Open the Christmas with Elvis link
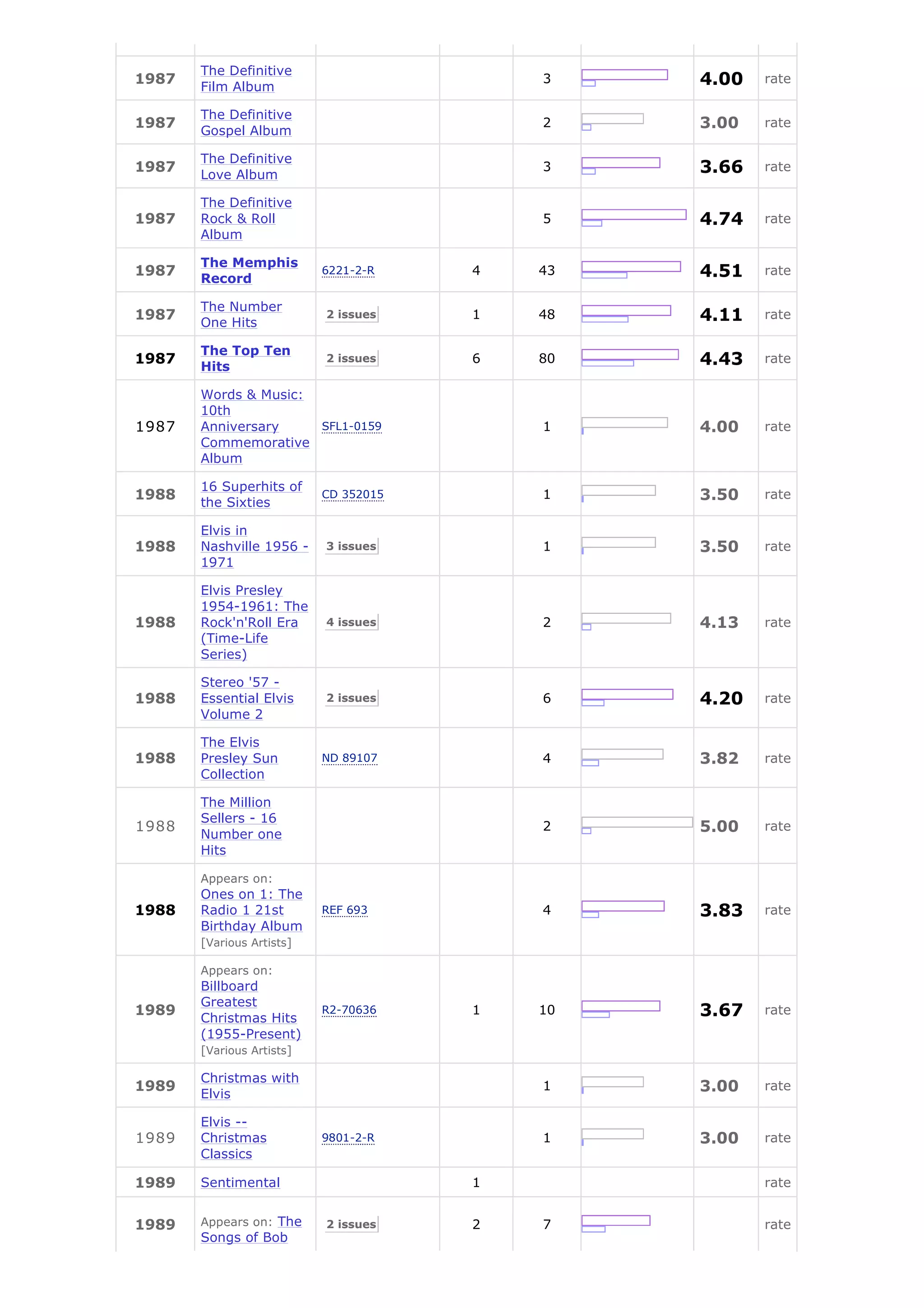Screen dimensions: 924x1308 coord(249,1086)
